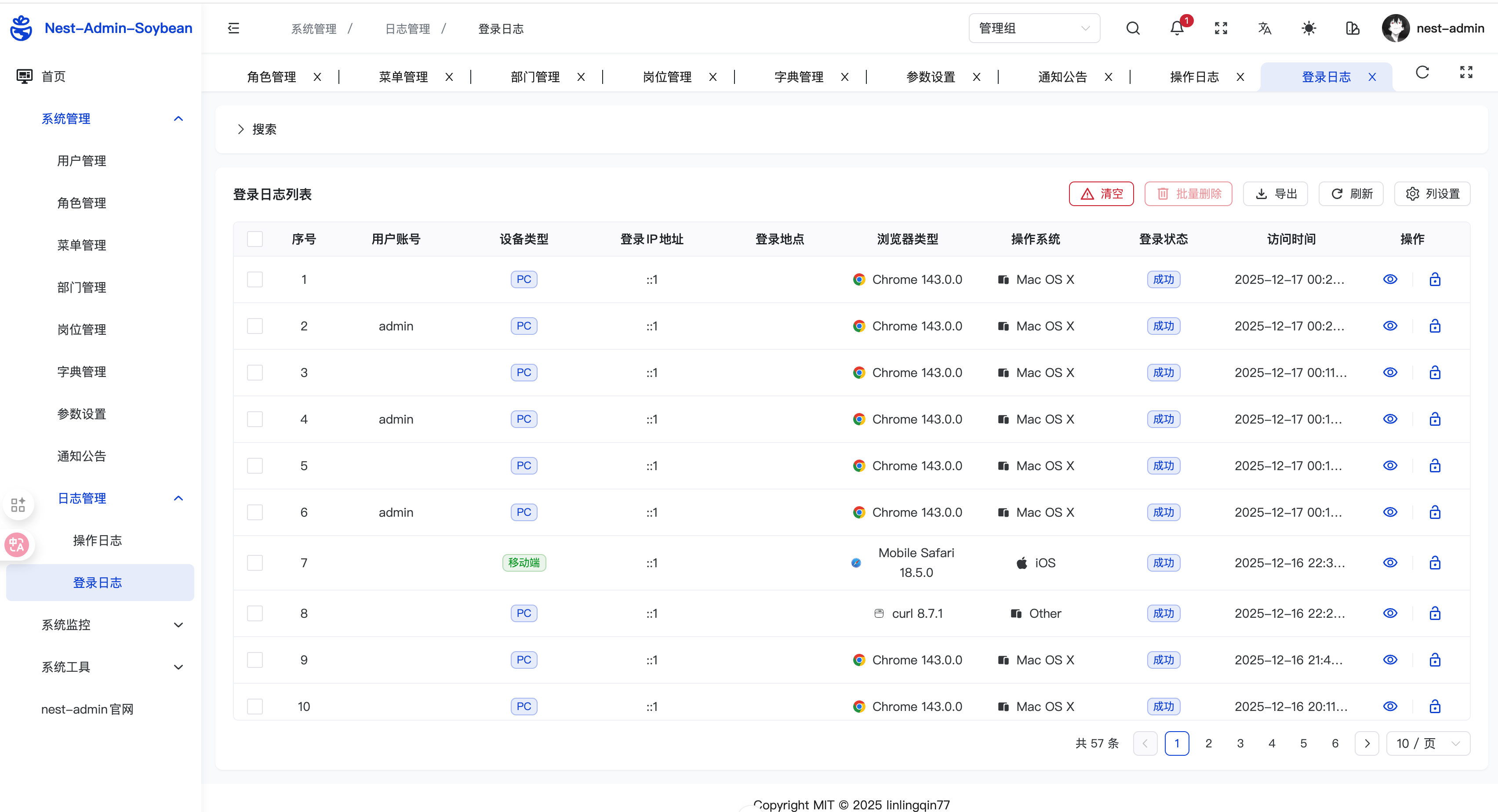
Task: Open the 10 / 页 page size selector
Action: click(x=1428, y=743)
